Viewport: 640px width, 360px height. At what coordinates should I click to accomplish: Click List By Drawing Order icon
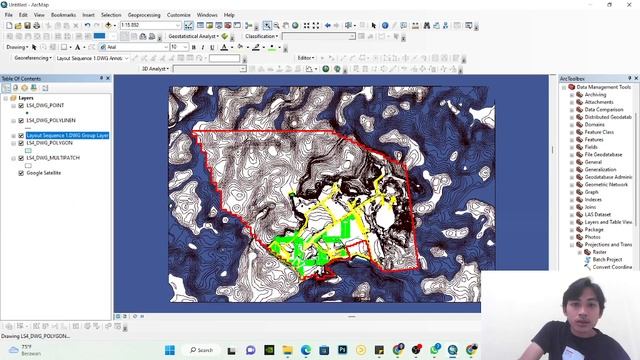click(x=6, y=88)
